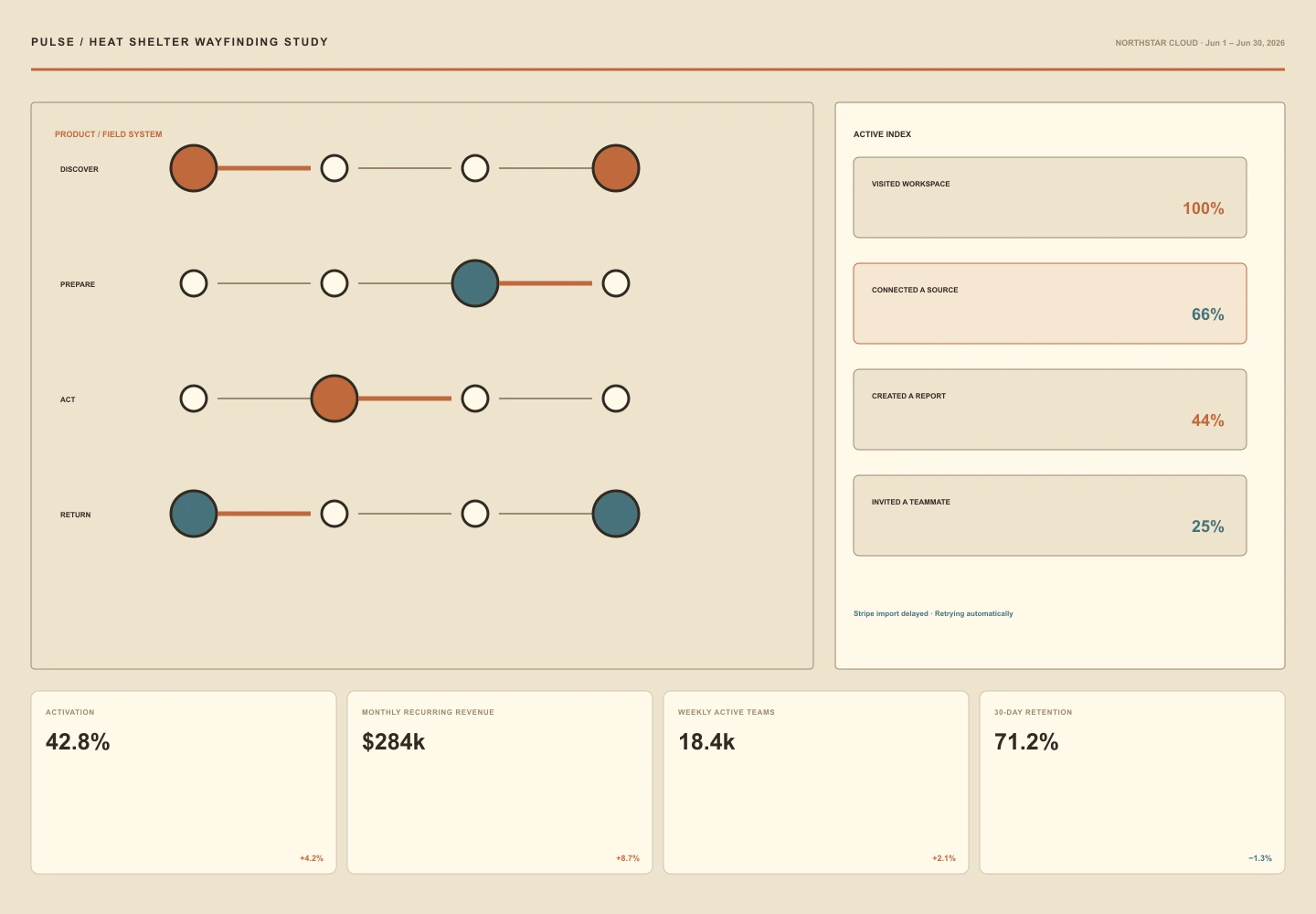The height and width of the screenshot is (914, 1316).
Task: Open the Monthly Recurring Revenue tile
Action: tap(500, 782)
